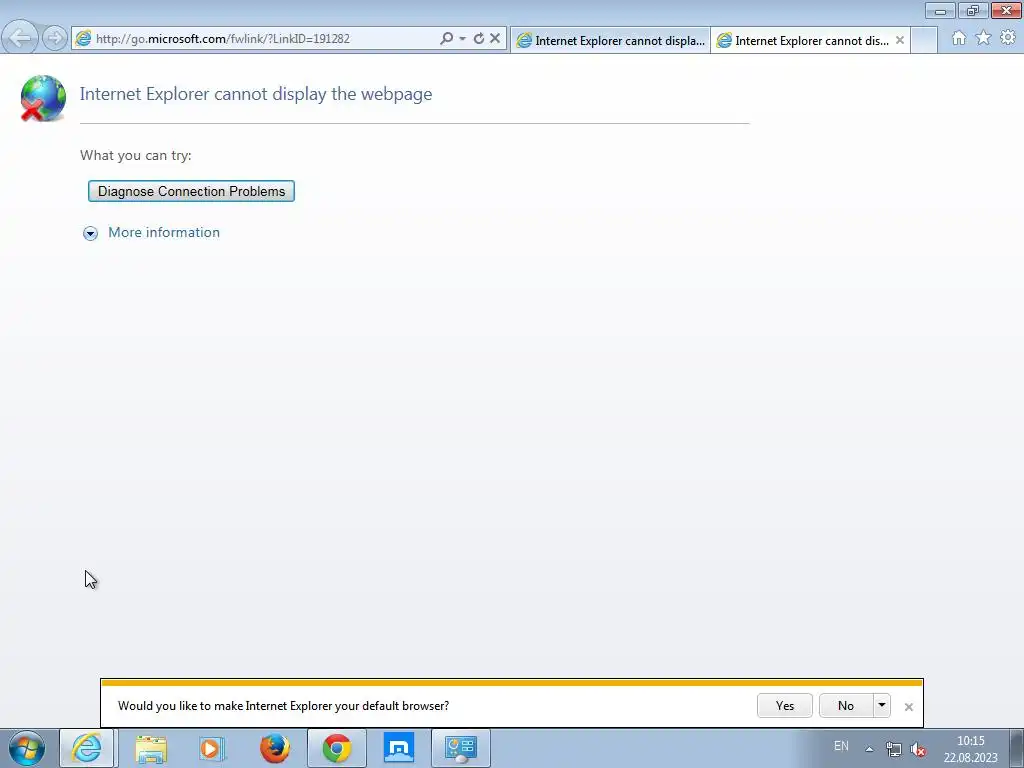Click the EN language indicator

(x=841, y=746)
